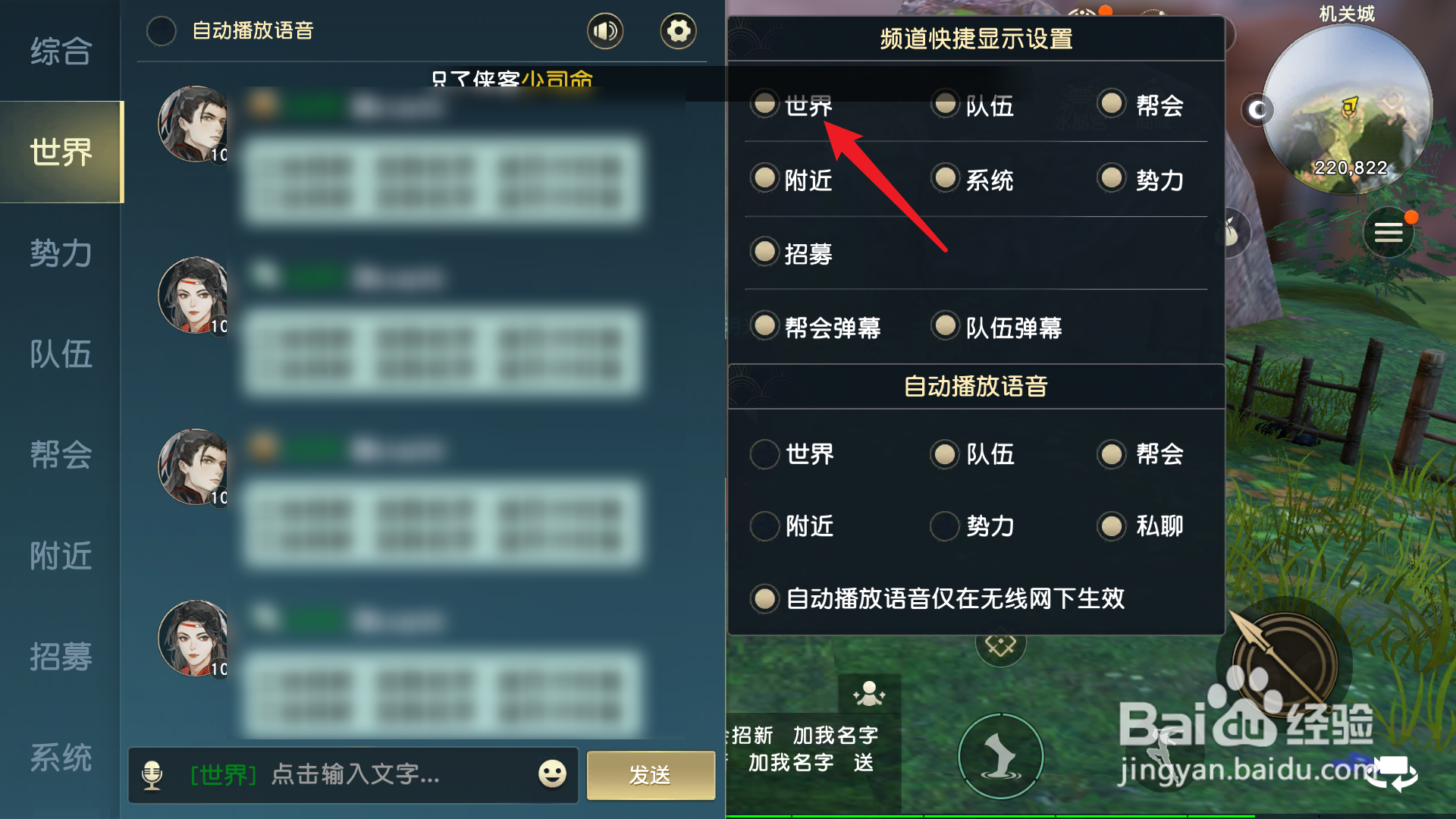Tap the jump boot skill button
The image size is (1456, 819).
click(x=1000, y=756)
